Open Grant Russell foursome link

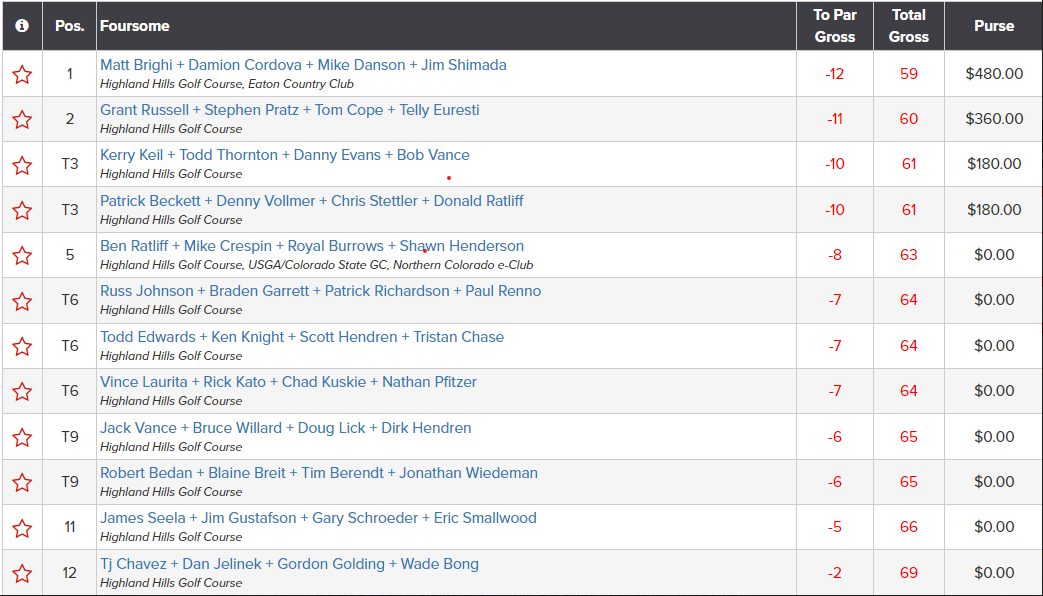[289, 110]
